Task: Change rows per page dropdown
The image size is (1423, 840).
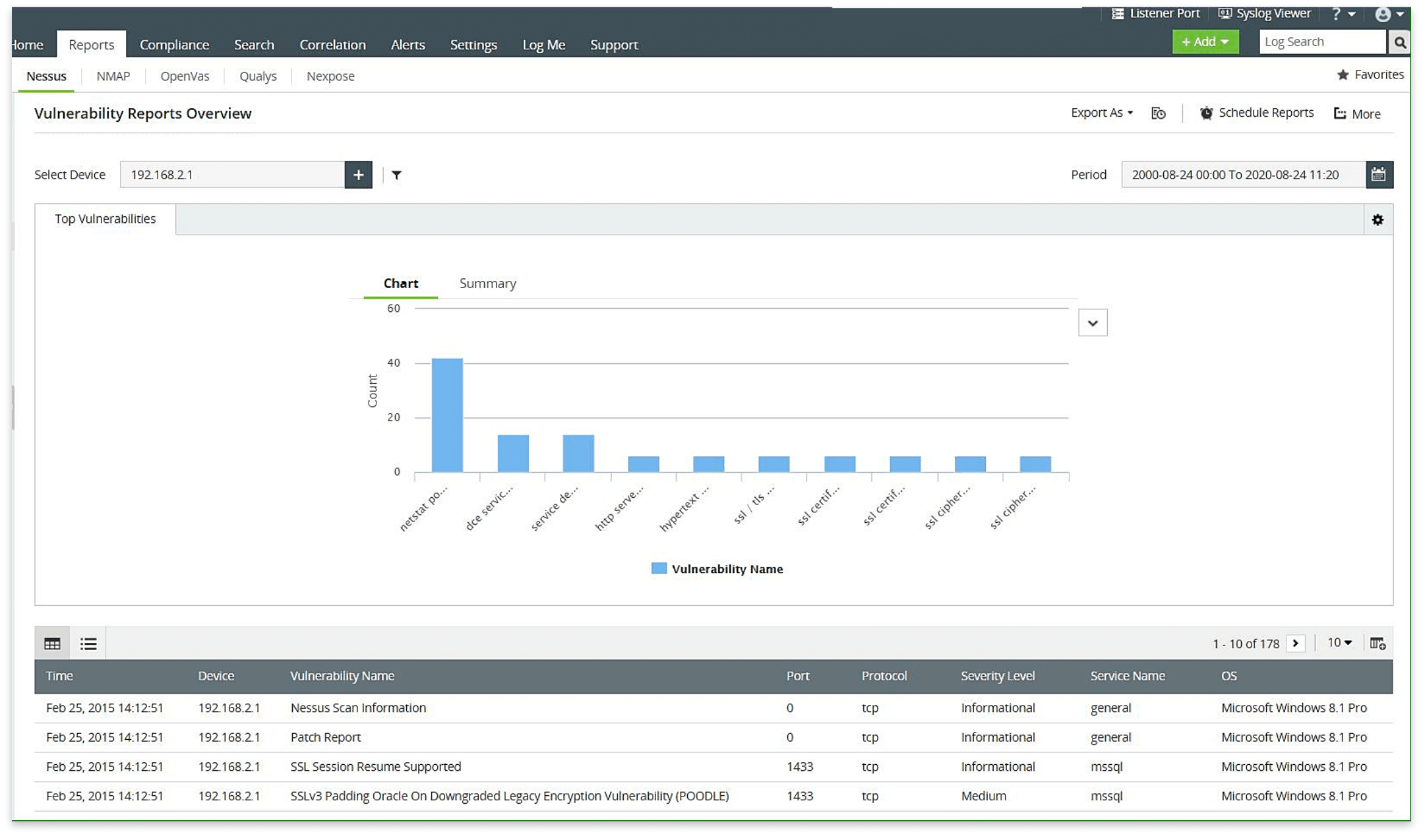Action: (1339, 642)
